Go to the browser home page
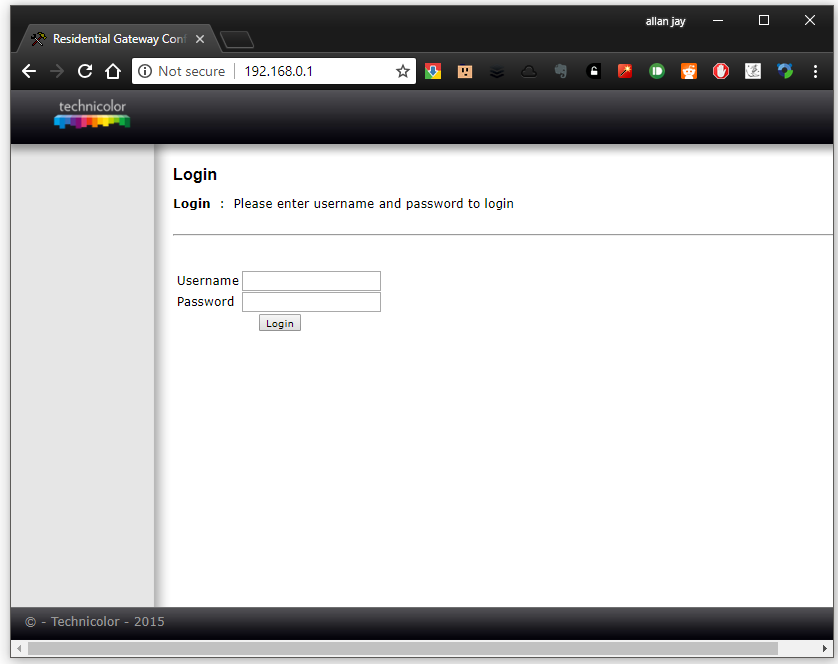 (x=113, y=71)
